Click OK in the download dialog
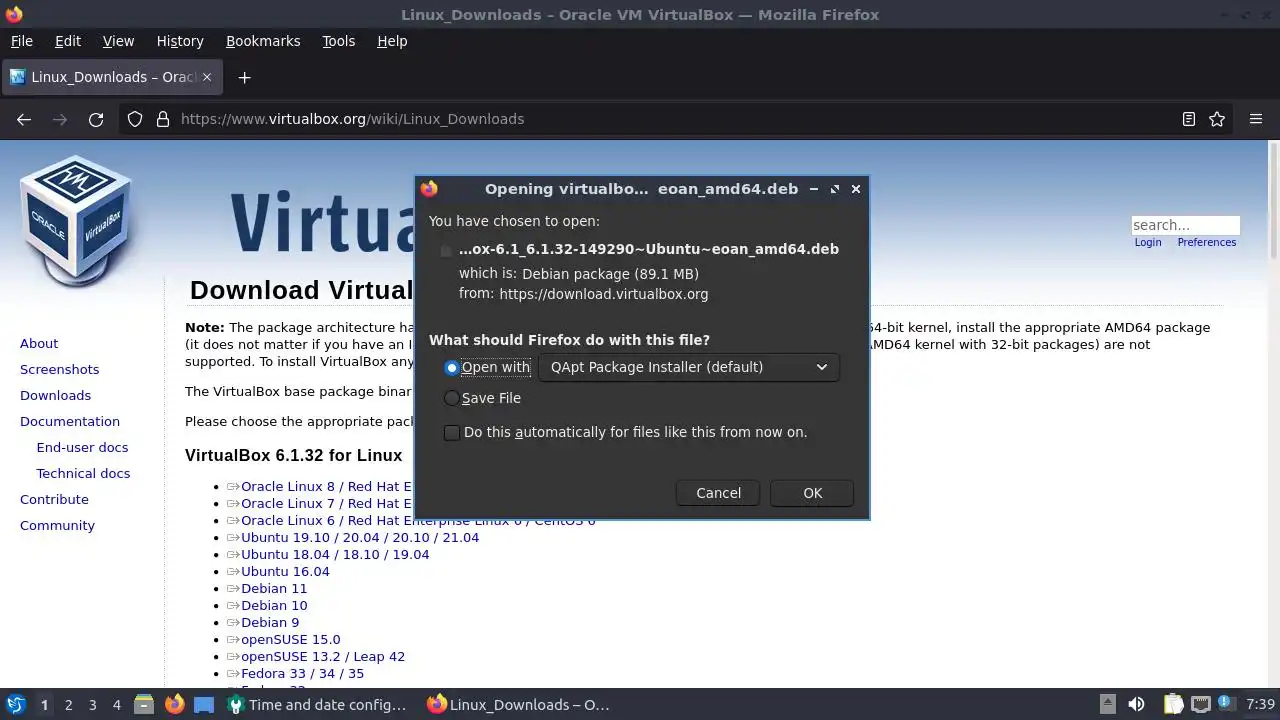The width and height of the screenshot is (1280, 720). 812,493
